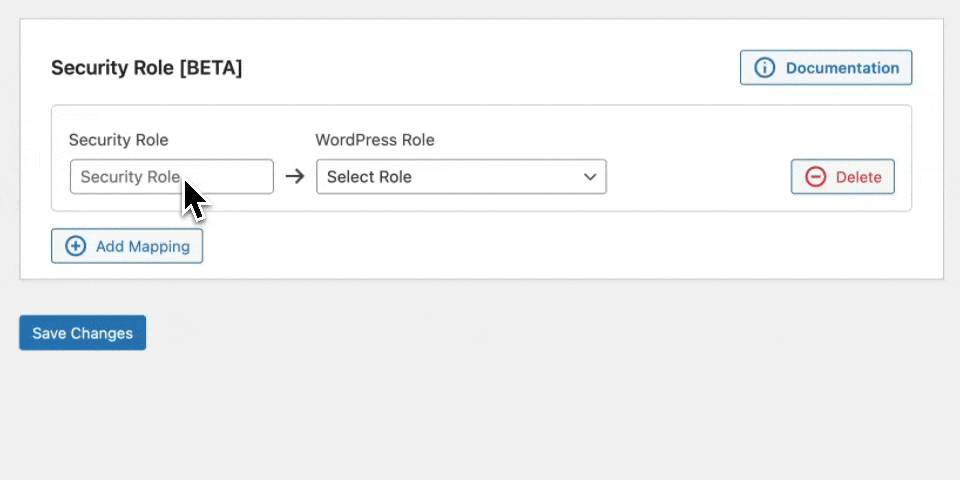The height and width of the screenshot is (480, 960).
Task: Add a new mapping row
Action: click(127, 246)
